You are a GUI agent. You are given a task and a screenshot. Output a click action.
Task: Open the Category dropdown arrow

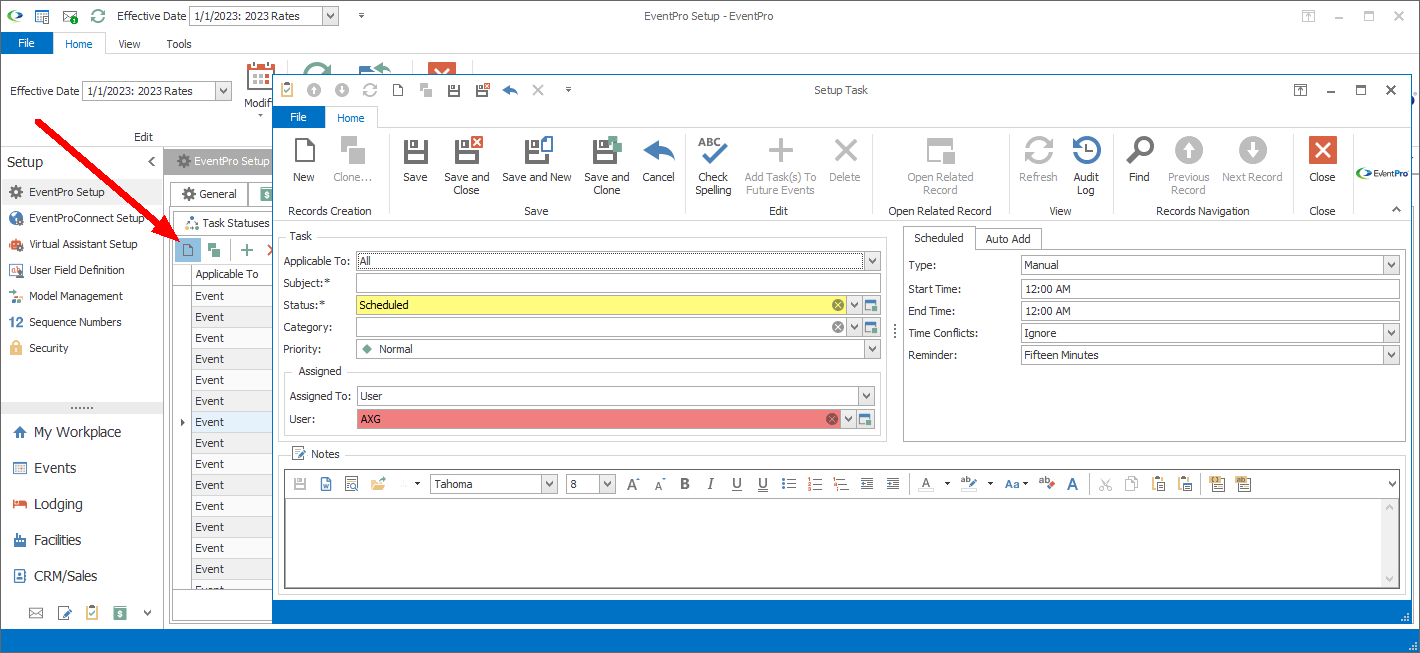point(854,327)
